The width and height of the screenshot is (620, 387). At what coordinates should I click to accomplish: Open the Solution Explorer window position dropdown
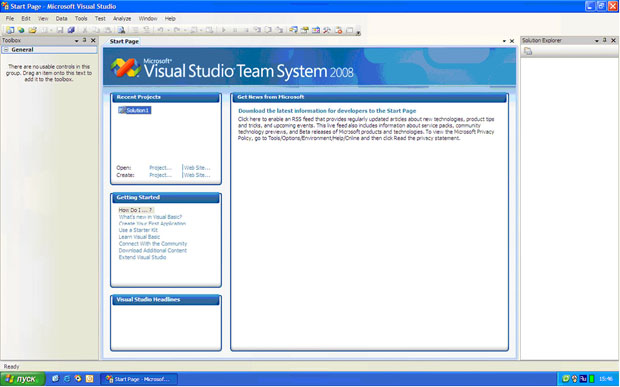point(597,41)
